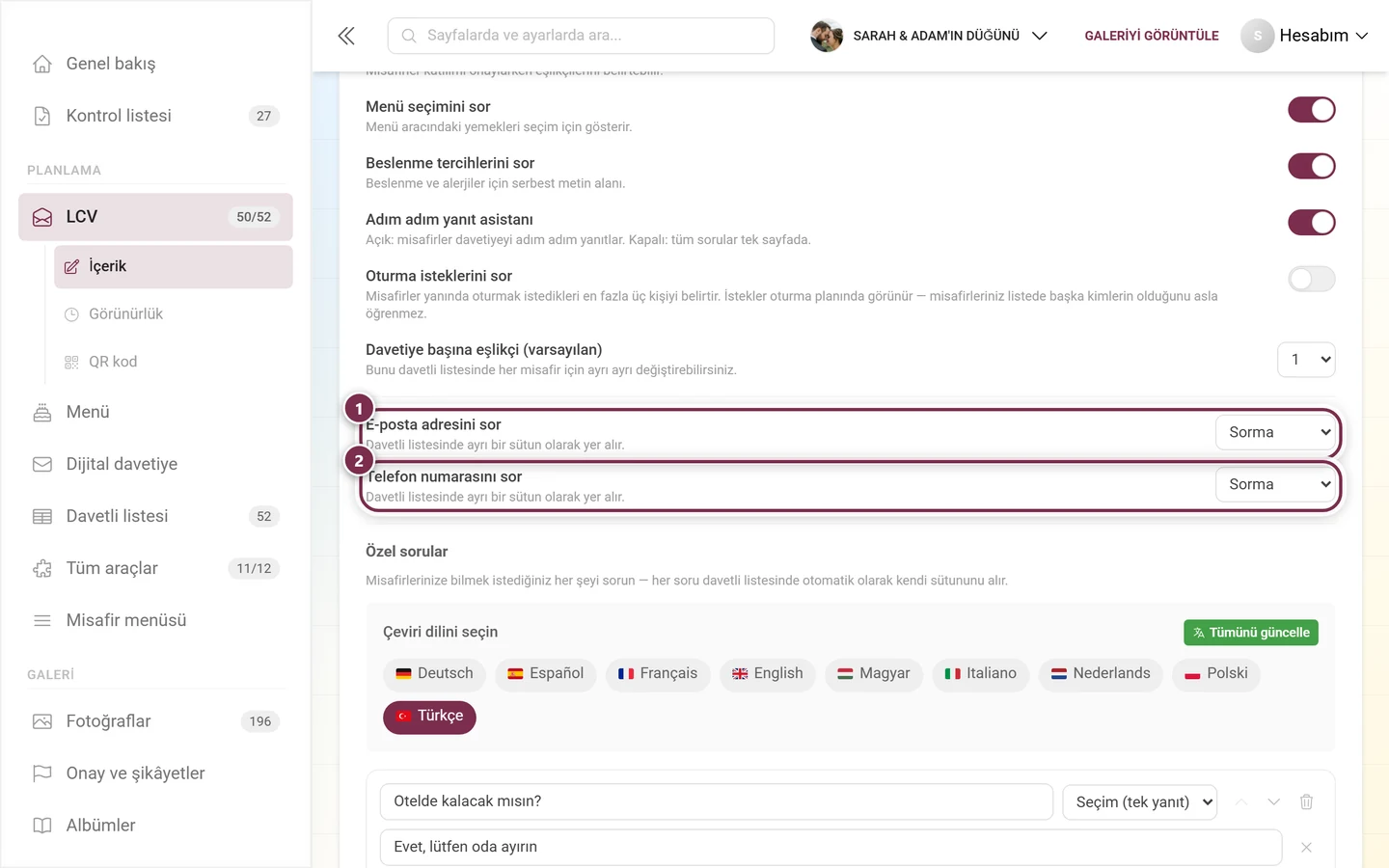1389x868 pixels.
Task: Open the İçerik submenu item
Action: (x=174, y=266)
